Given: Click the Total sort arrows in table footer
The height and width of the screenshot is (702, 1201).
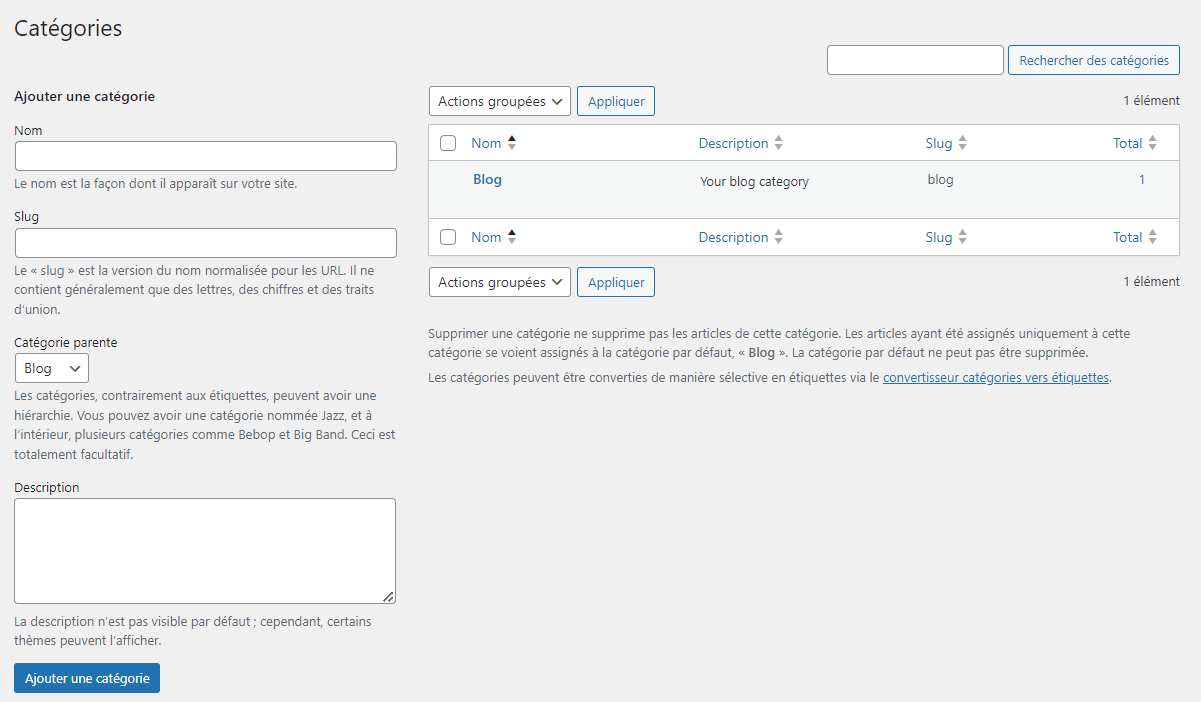Looking at the screenshot, I should point(1152,237).
